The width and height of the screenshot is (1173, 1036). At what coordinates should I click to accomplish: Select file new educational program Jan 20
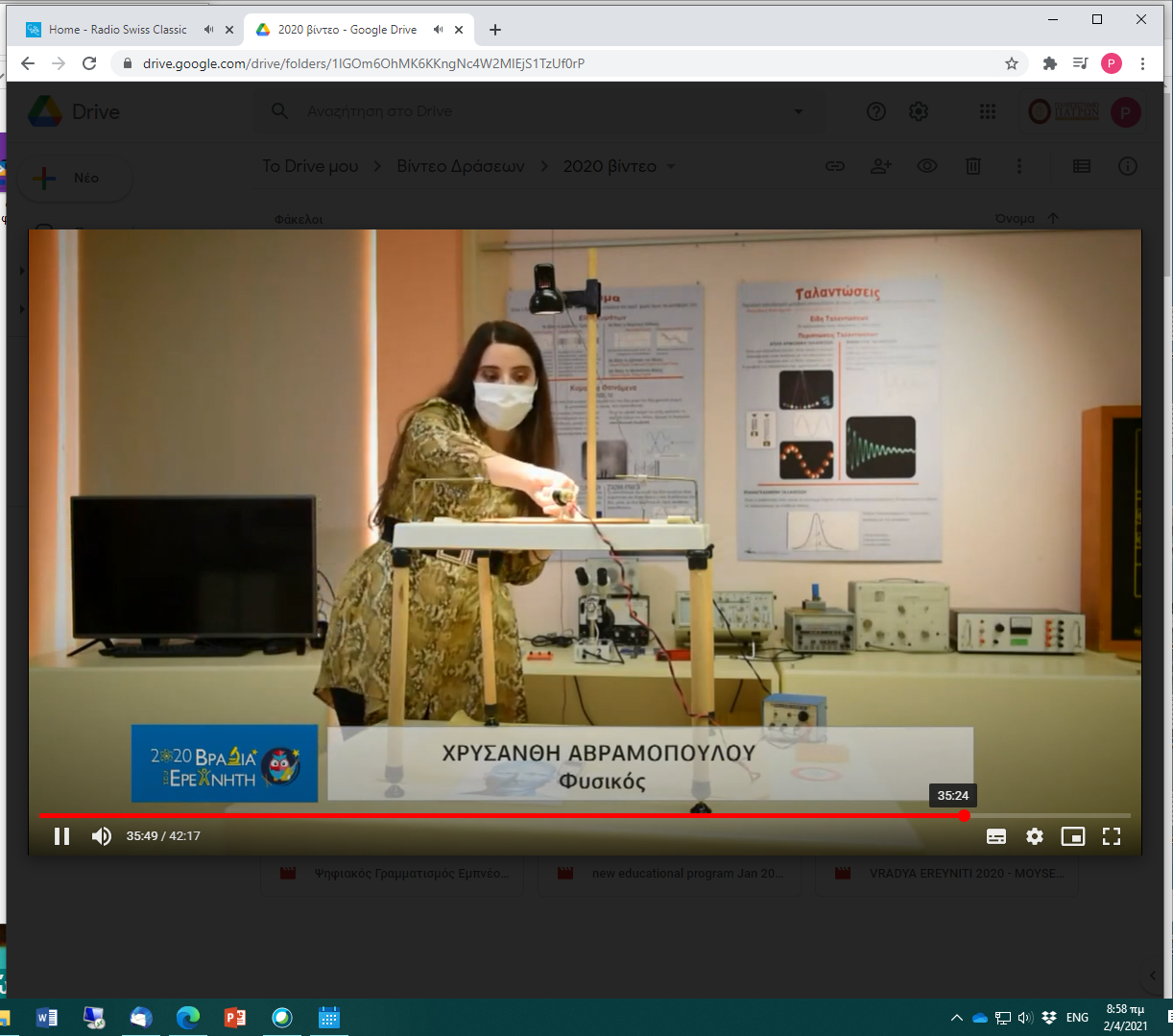pos(670,874)
